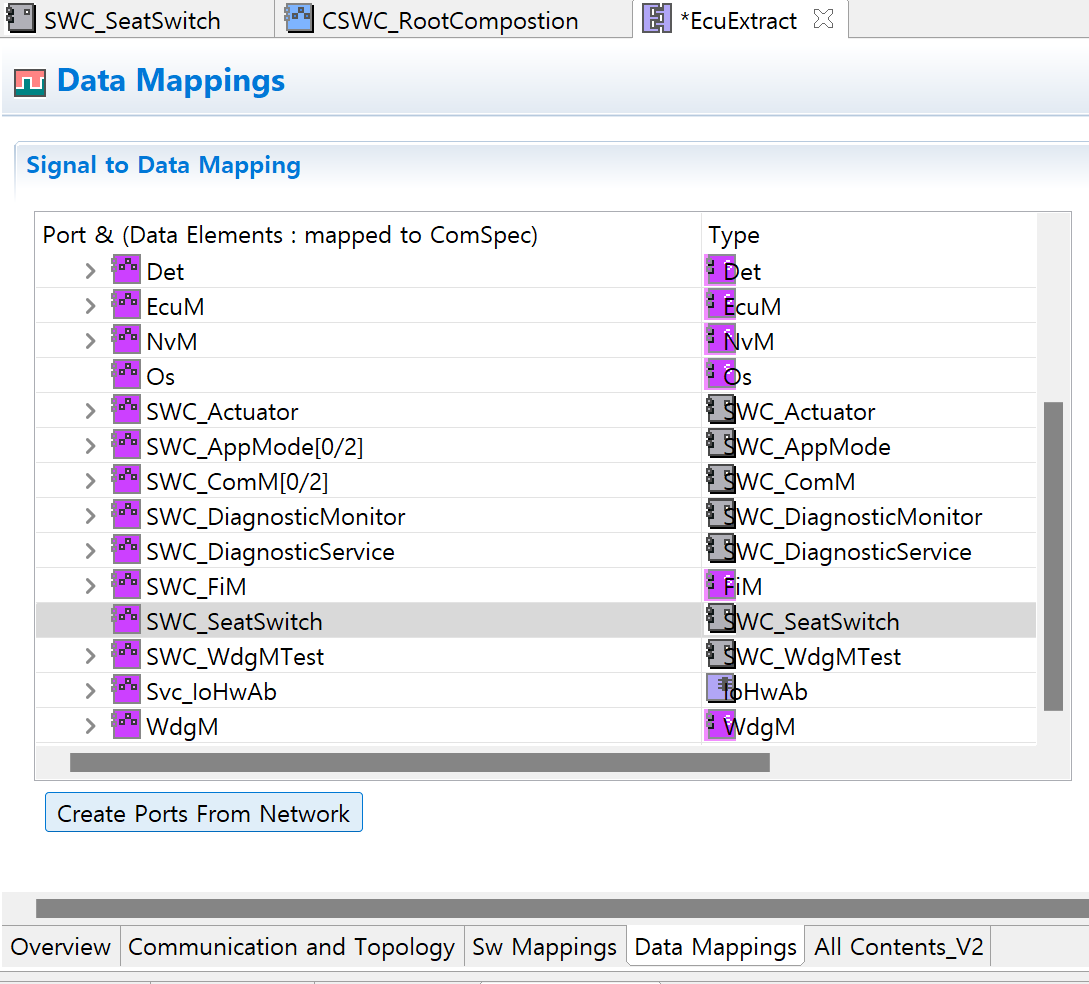Expand the Svc_IoHwAb tree node
The height and width of the screenshot is (984, 1089).
click(90, 691)
